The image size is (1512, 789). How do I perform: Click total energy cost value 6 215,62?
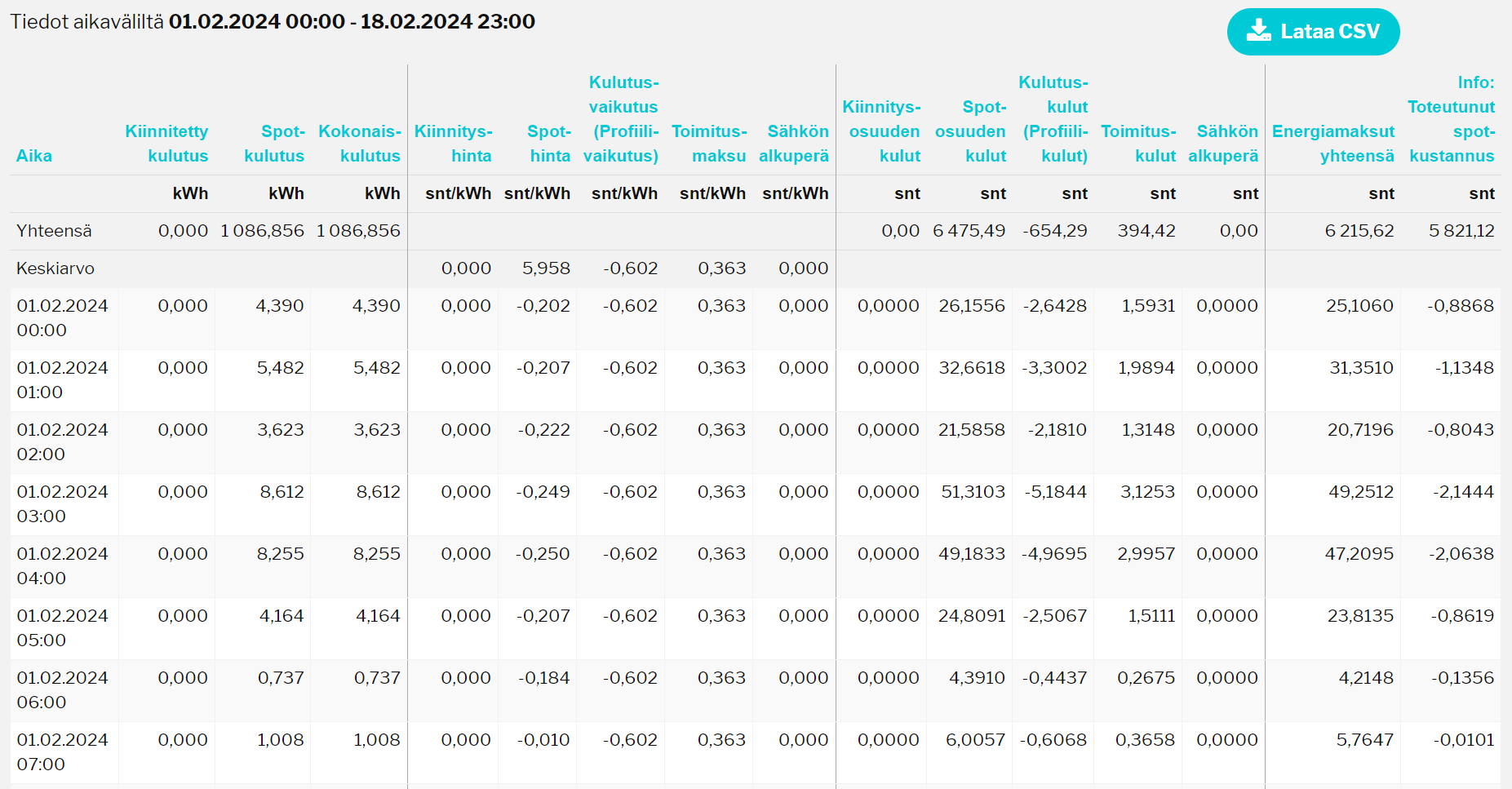pyautogui.click(x=1359, y=231)
